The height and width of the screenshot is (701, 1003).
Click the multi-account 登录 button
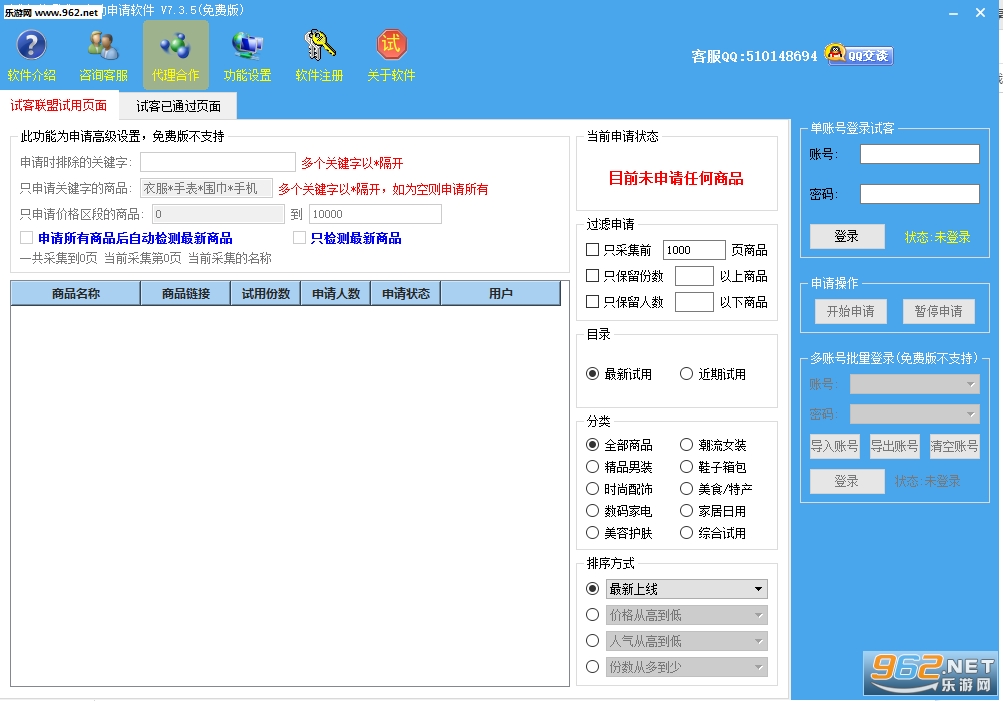pos(847,481)
